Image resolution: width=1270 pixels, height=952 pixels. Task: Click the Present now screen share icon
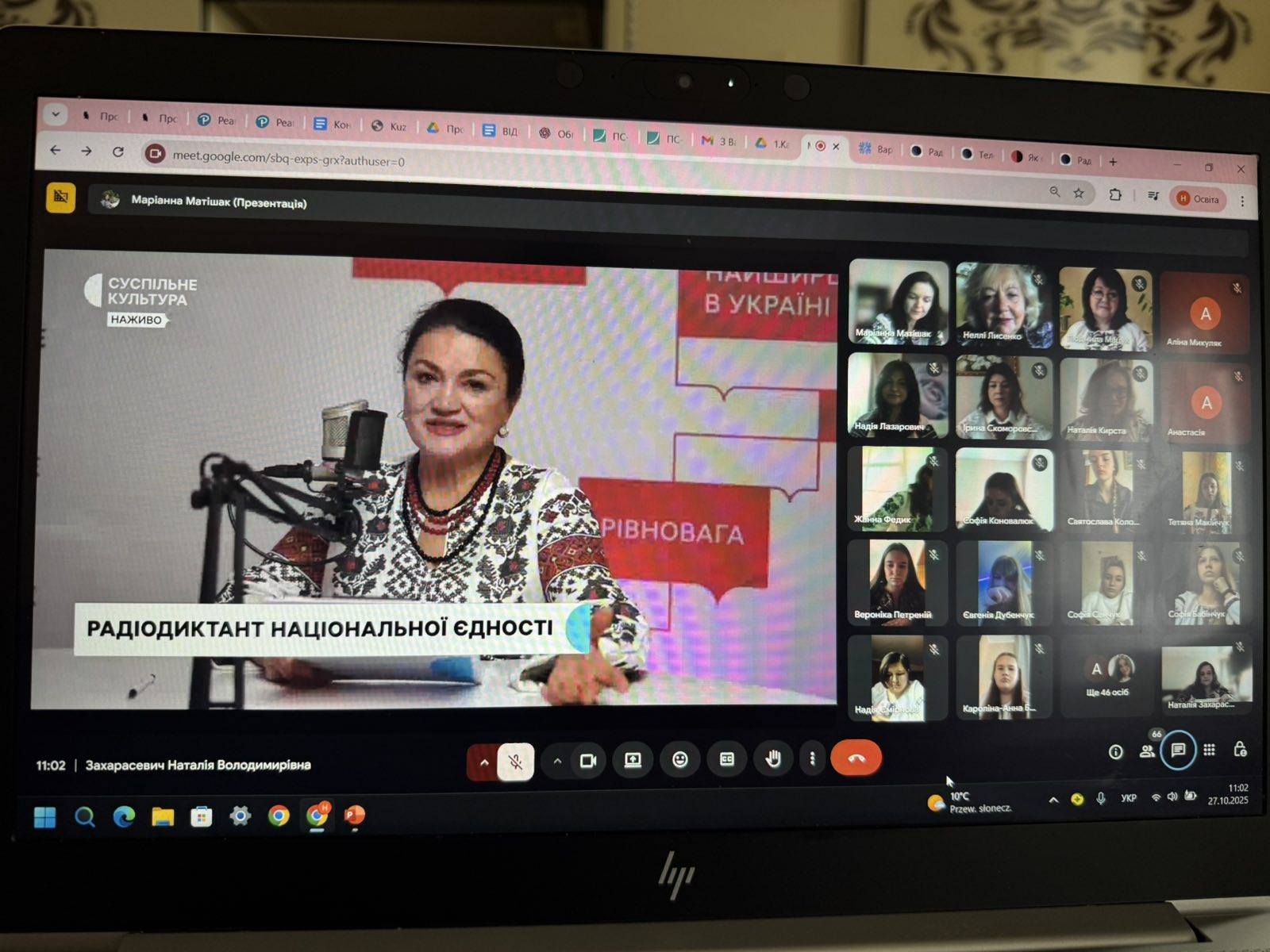633,760
